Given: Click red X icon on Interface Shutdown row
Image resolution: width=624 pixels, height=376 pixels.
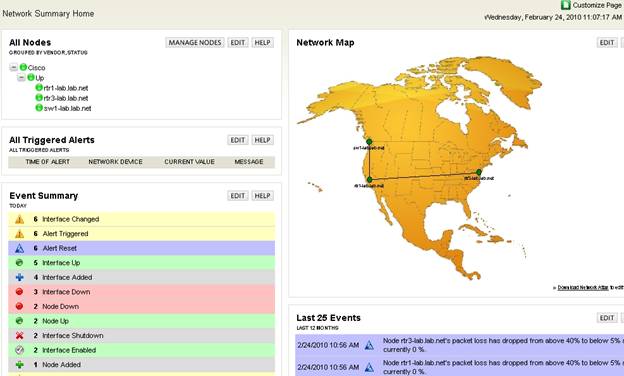Looking at the screenshot, I should pyautogui.click(x=19, y=335).
